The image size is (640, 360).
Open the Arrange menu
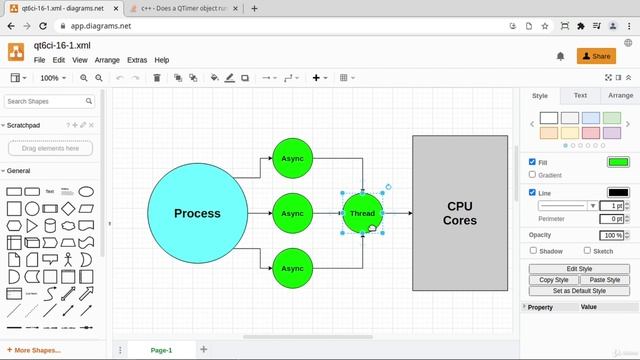[x=107, y=60]
